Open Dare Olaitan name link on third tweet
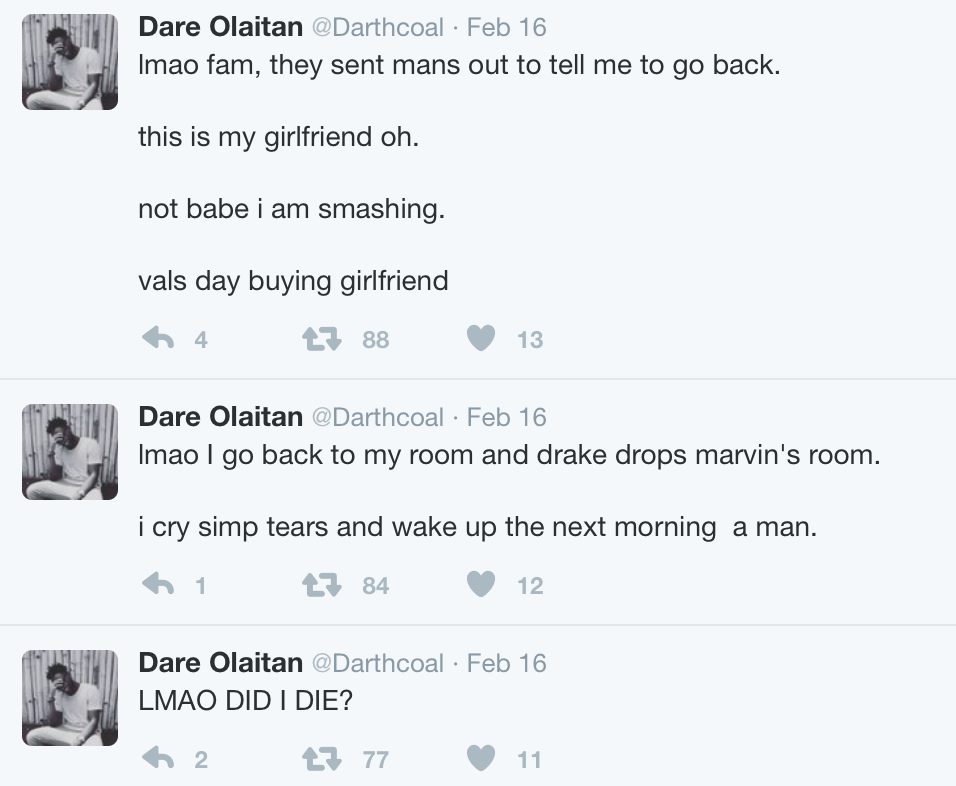The image size is (956, 786). point(221,663)
